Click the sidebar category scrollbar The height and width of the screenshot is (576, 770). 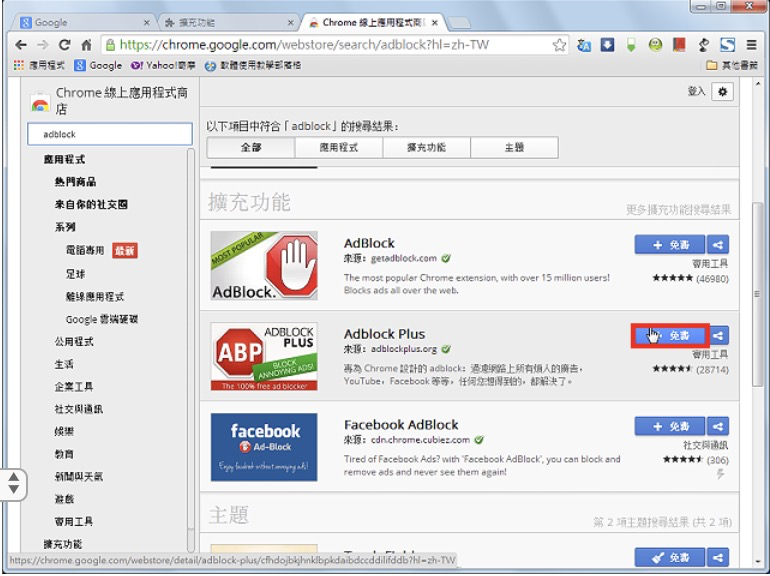(x=191, y=339)
